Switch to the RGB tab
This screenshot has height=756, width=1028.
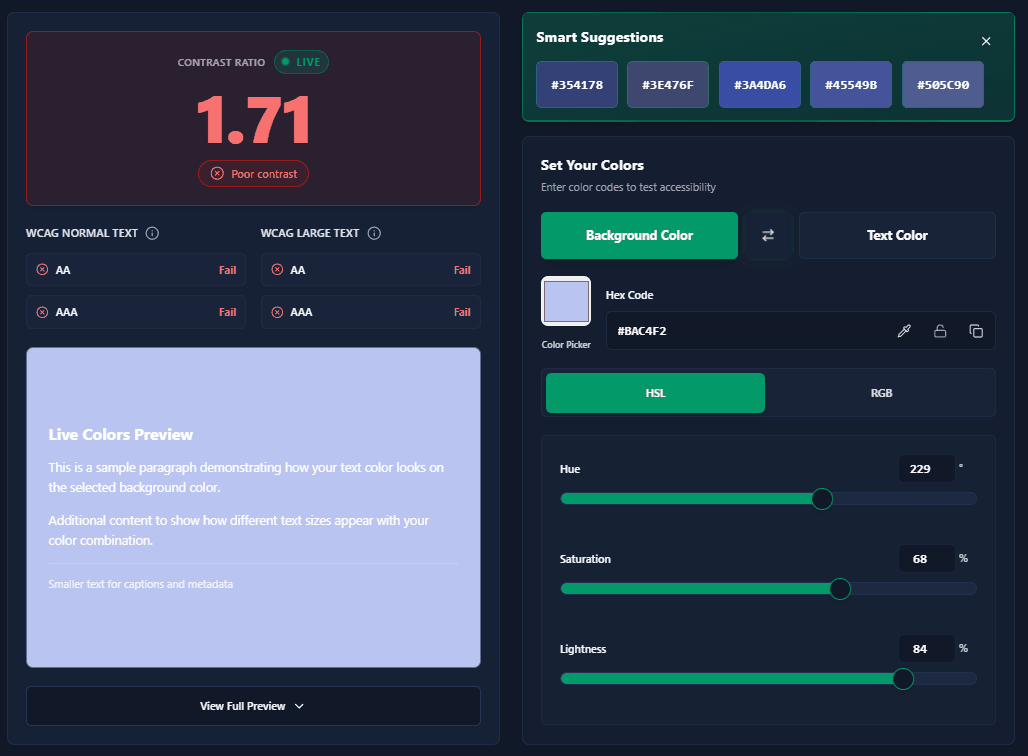[x=881, y=392]
